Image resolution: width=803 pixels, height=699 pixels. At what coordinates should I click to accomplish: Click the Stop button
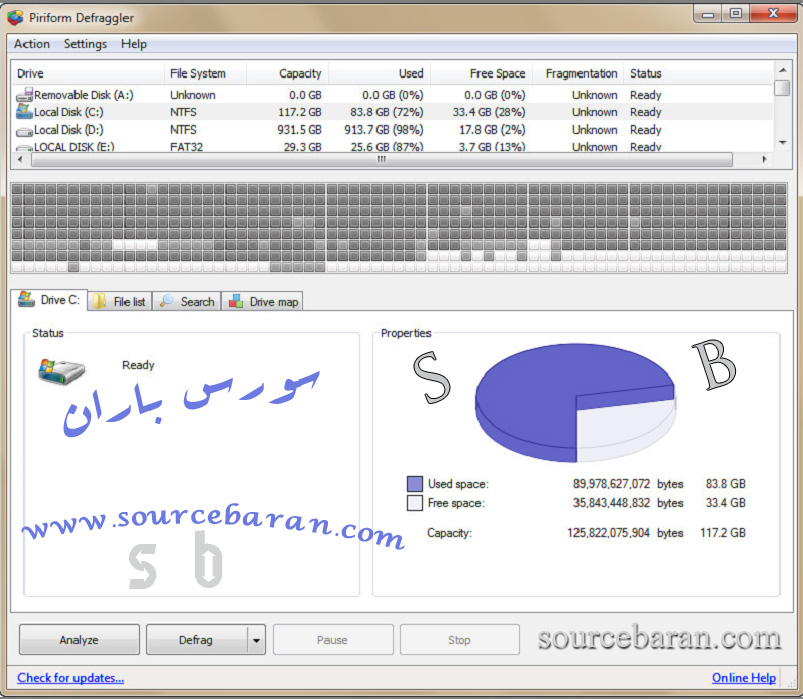459,640
